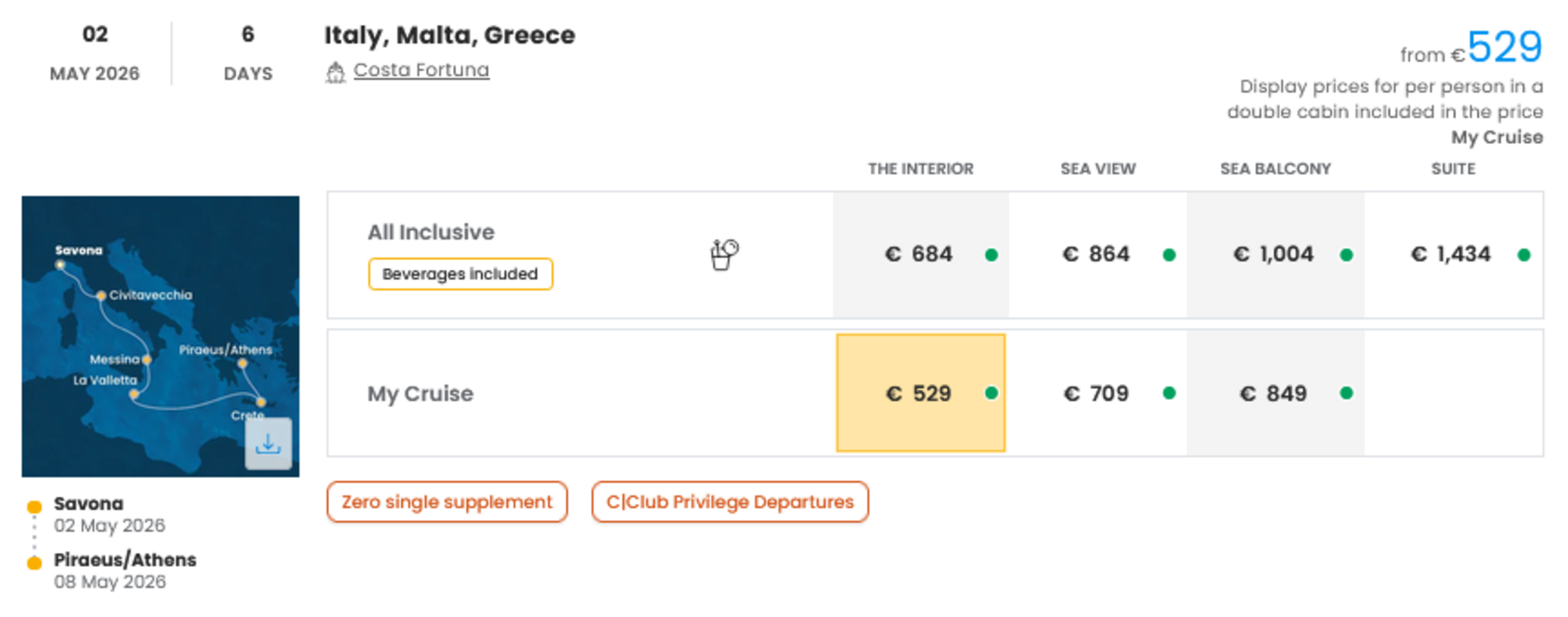
Task: Pick My Cruise Sea View € 709
Action: click(x=1096, y=393)
